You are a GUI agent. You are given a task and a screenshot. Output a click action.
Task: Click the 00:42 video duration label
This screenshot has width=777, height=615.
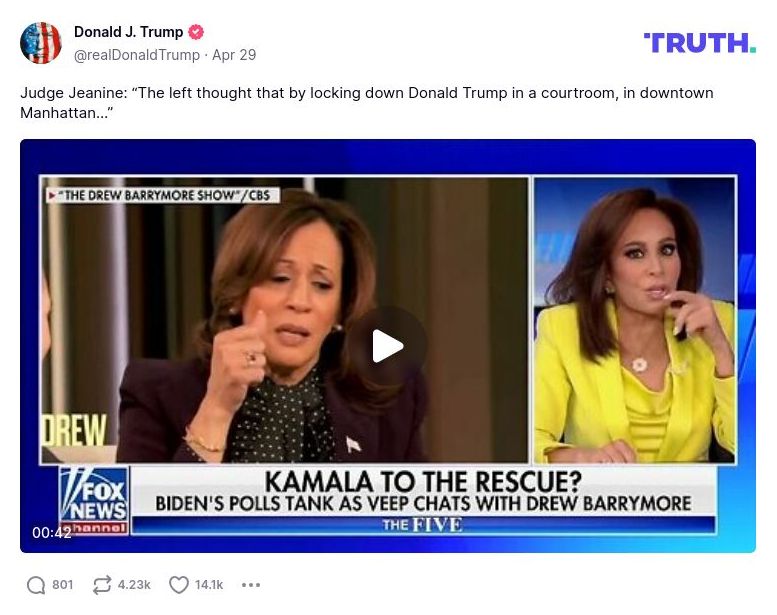coord(52,532)
